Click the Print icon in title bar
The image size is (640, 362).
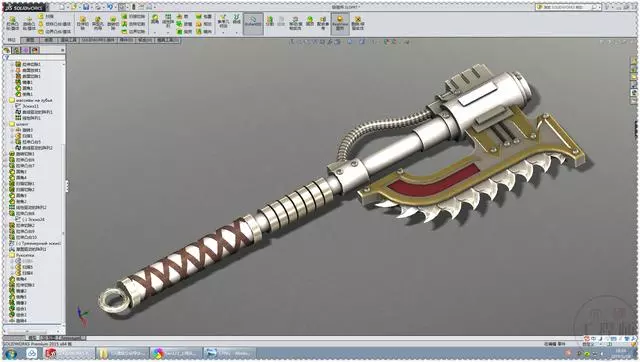pyautogui.click(x=98, y=7)
